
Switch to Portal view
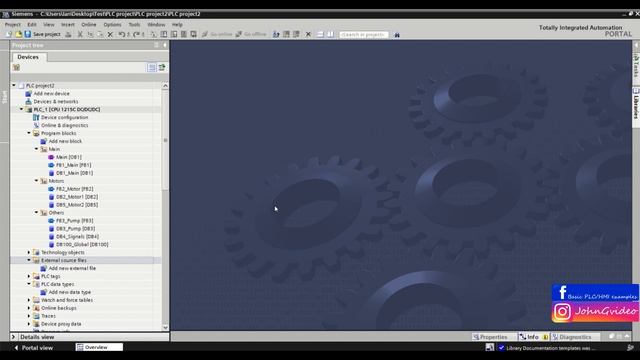(x=33, y=348)
